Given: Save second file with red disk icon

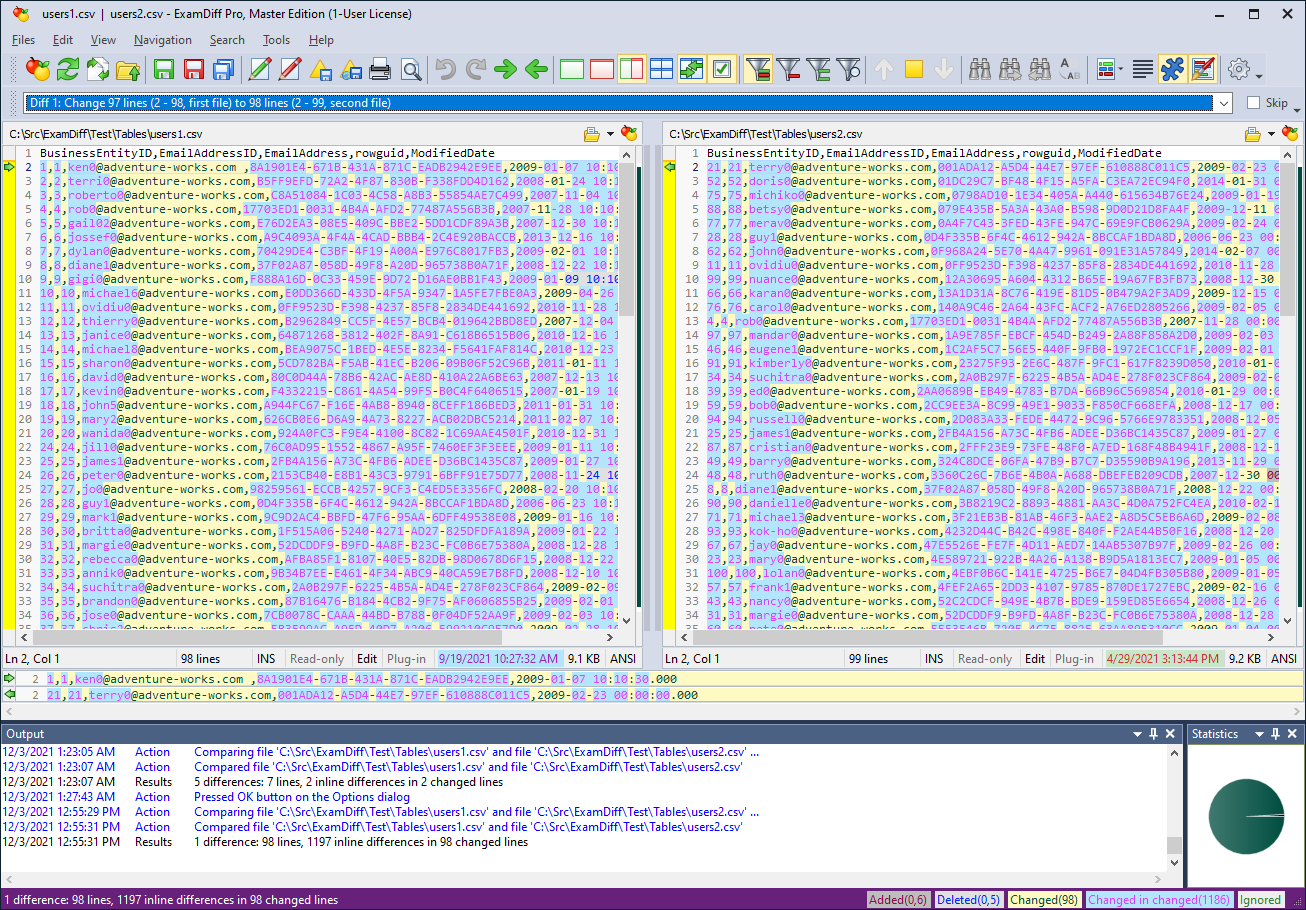Looking at the screenshot, I should pyautogui.click(x=195, y=69).
